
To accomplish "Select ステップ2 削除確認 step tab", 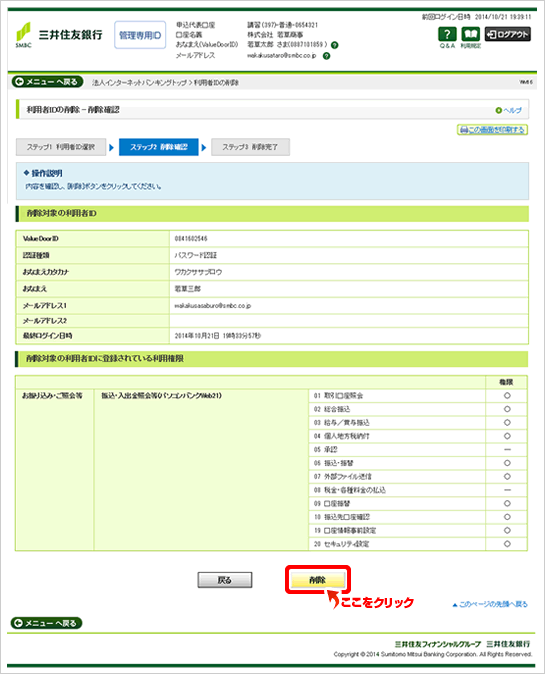I will 159,147.
